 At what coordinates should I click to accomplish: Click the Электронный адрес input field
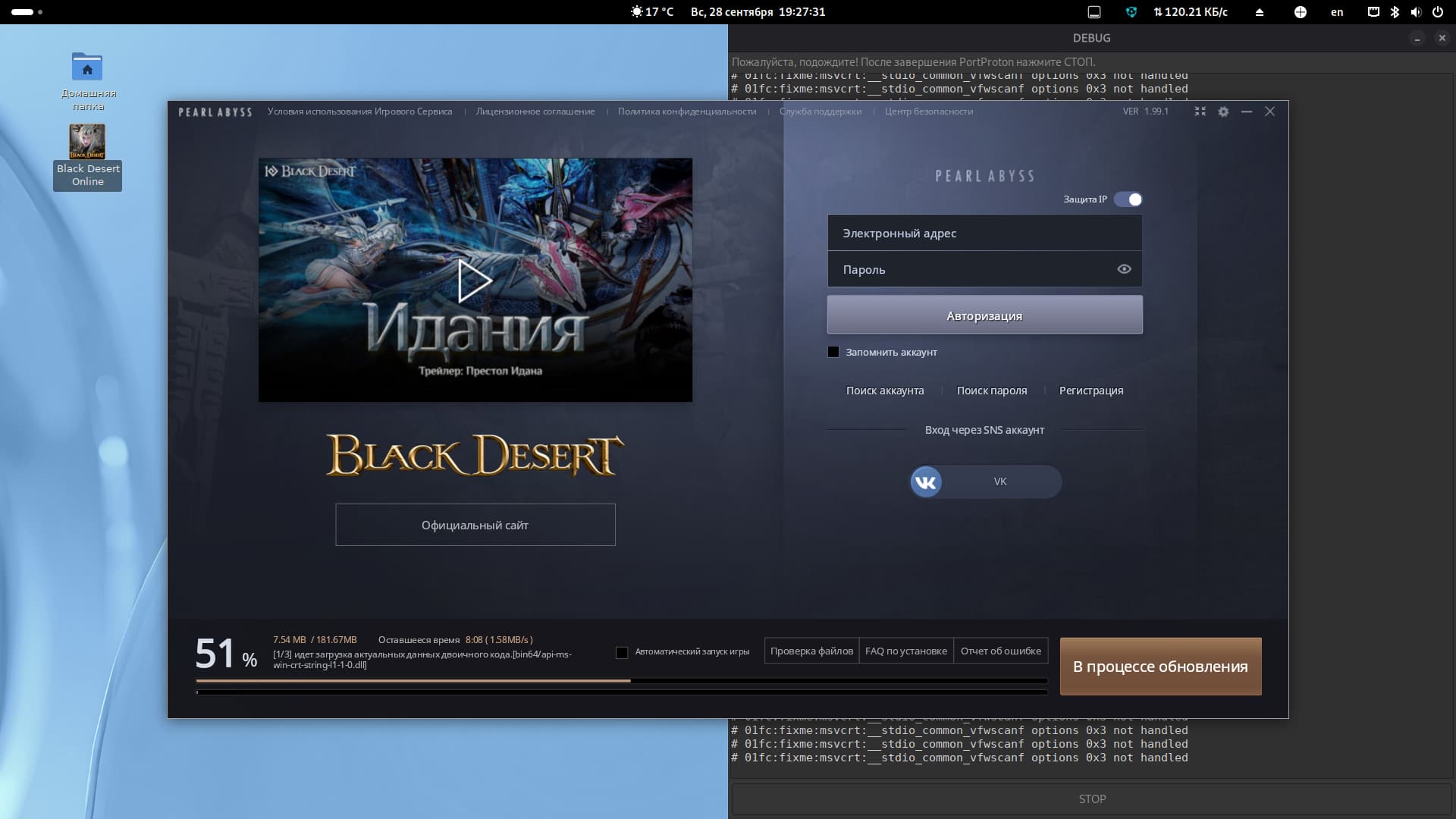[984, 233]
